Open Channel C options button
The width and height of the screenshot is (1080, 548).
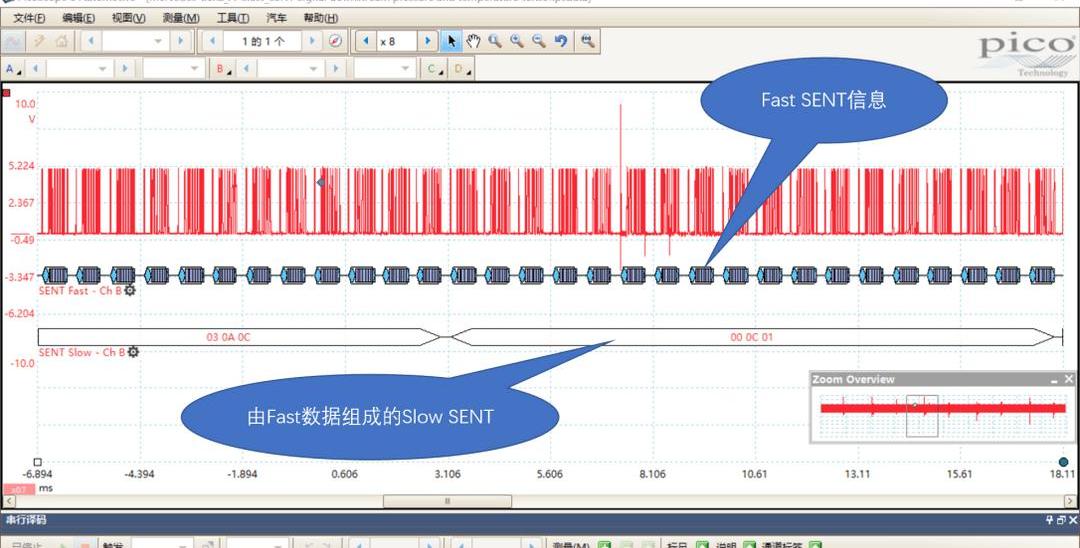click(x=435, y=69)
